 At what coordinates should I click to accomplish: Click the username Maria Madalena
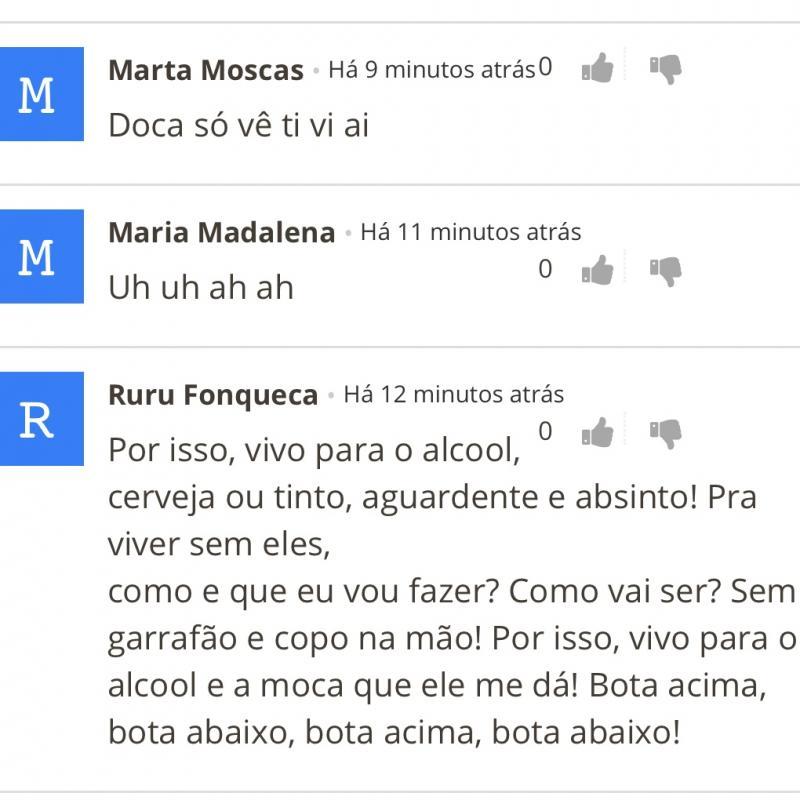pyautogui.click(x=222, y=232)
